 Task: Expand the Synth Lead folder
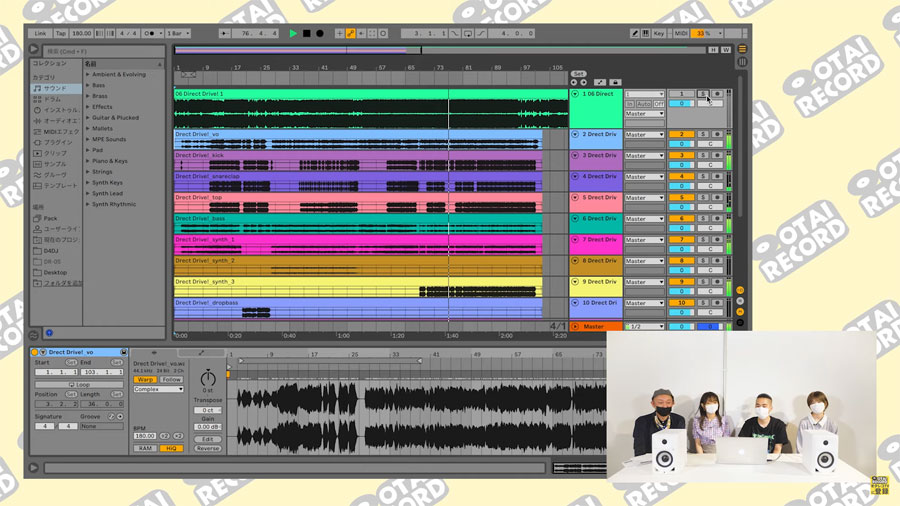tap(88, 193)
